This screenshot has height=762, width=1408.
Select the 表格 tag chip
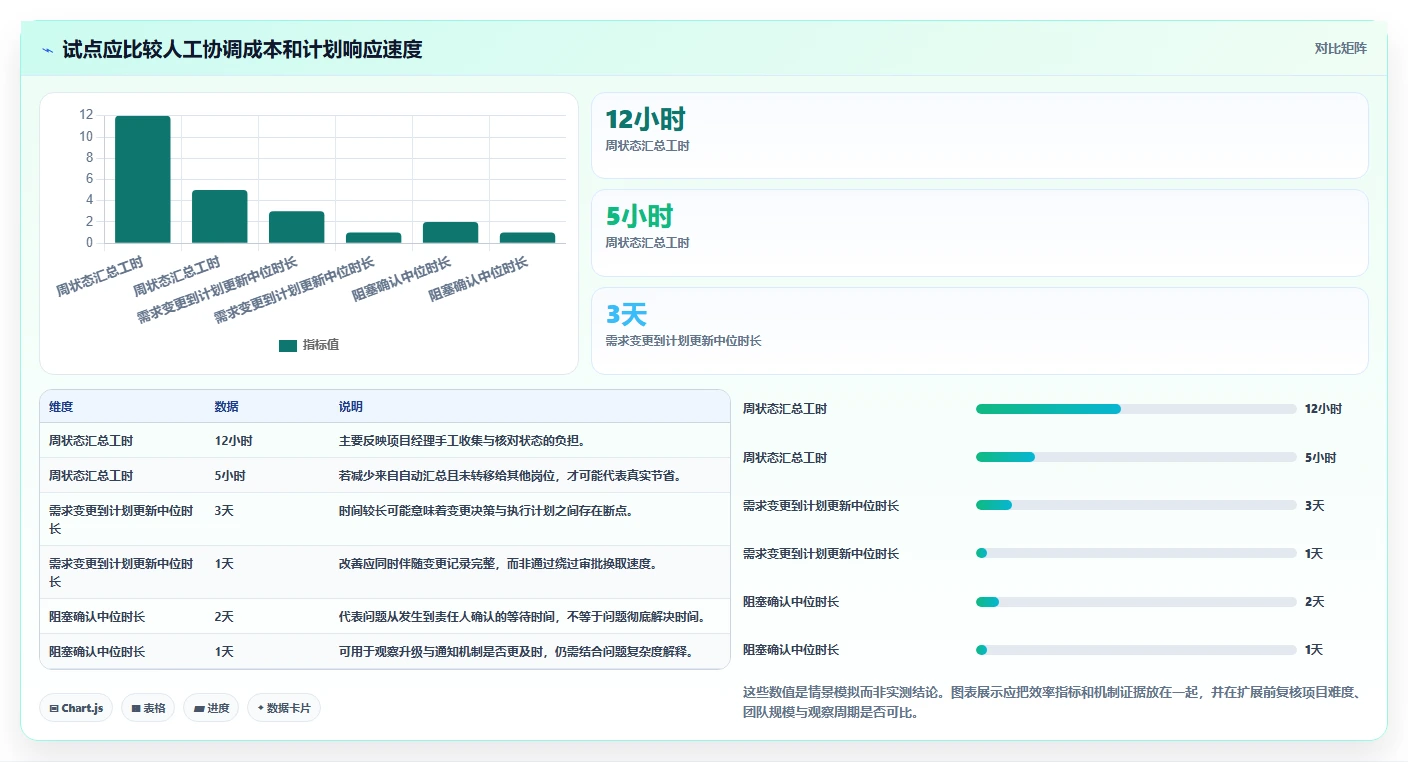click(148, 708)
